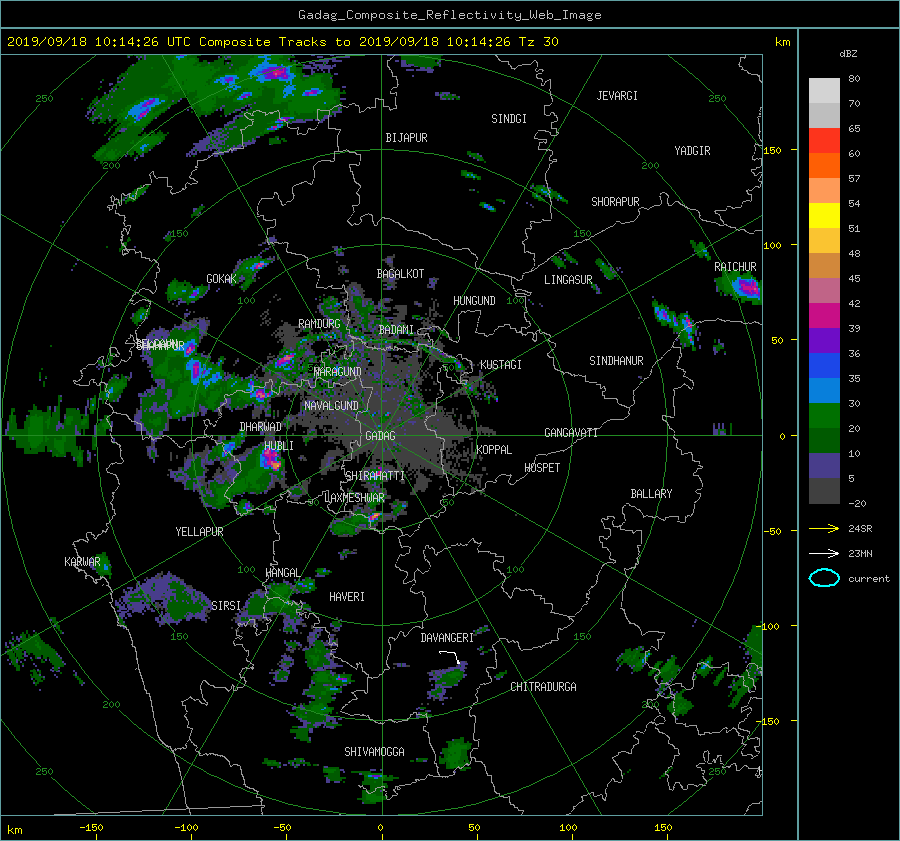Select the HUBLI city label
This screenshot has width=900, height=841.
[279, 445]
